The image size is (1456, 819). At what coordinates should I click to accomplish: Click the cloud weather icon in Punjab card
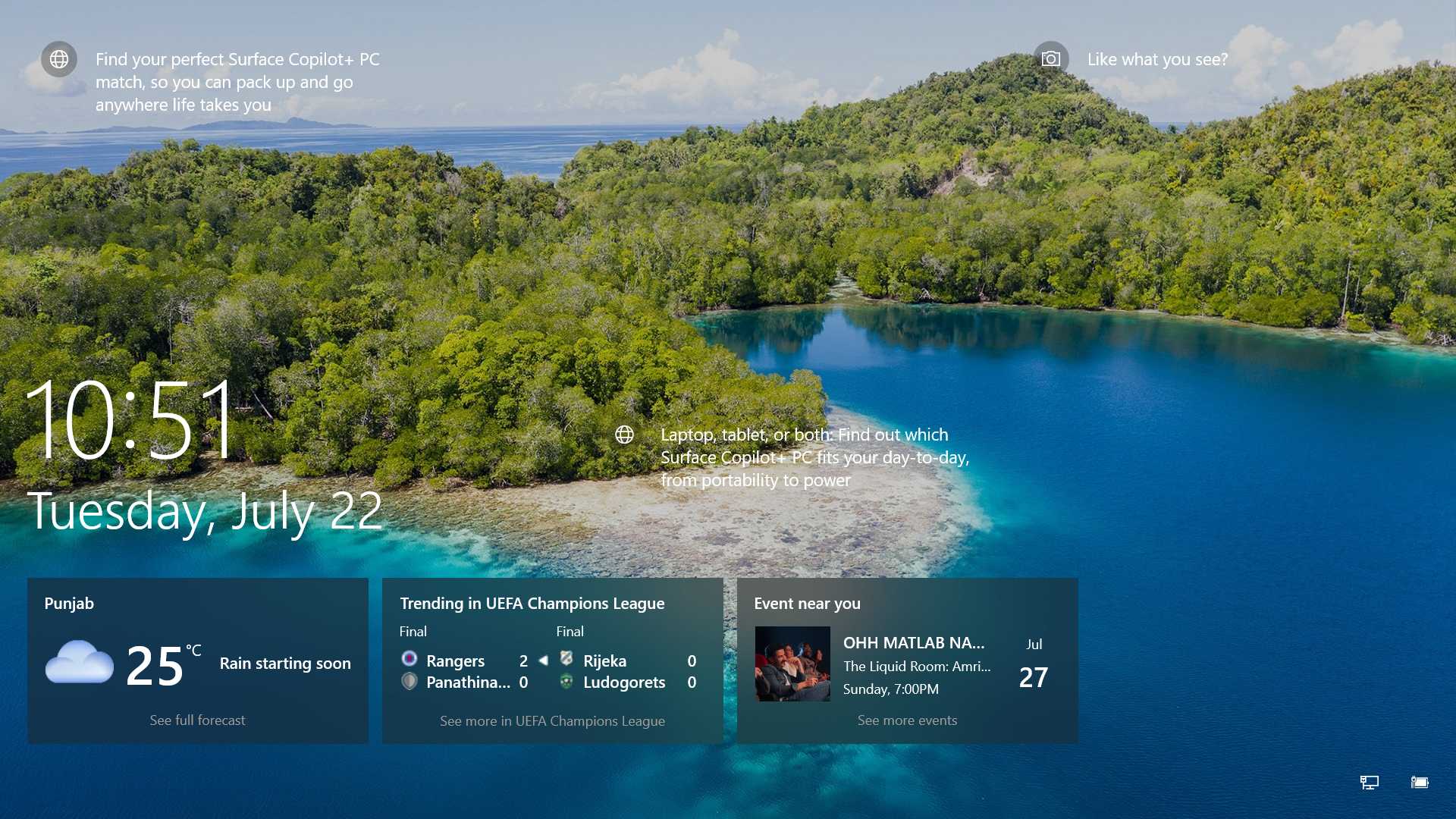[x=80, y=663]
